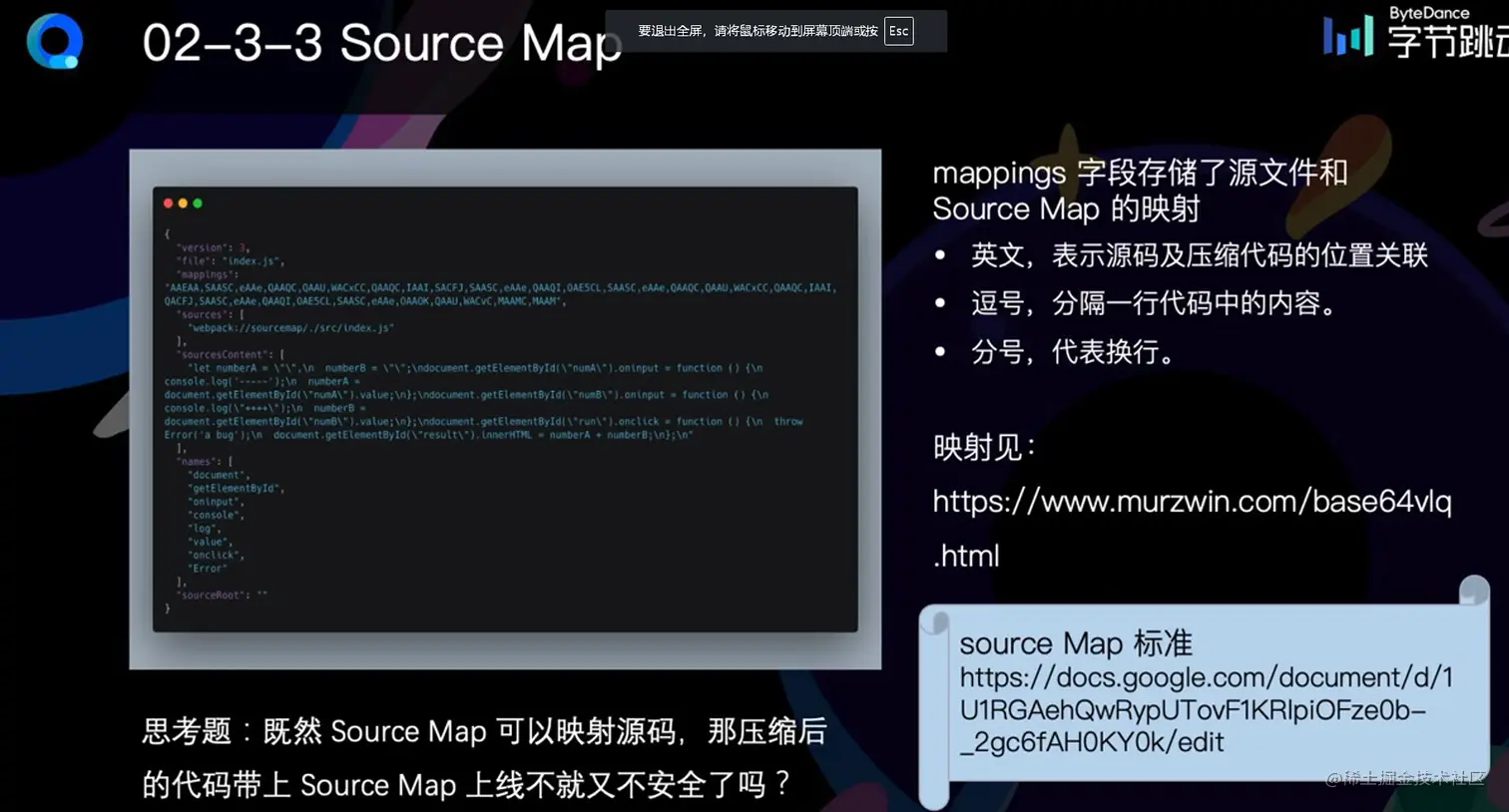This screenshot has width=1509, height=812.
Task: Click "log" in the names array
Action: pyautogui.click(x=204, y=529)
